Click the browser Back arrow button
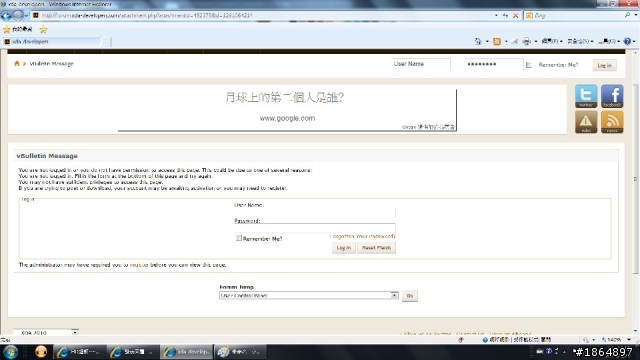The height and width of the screenshot is (360, 640). (6, 16)
